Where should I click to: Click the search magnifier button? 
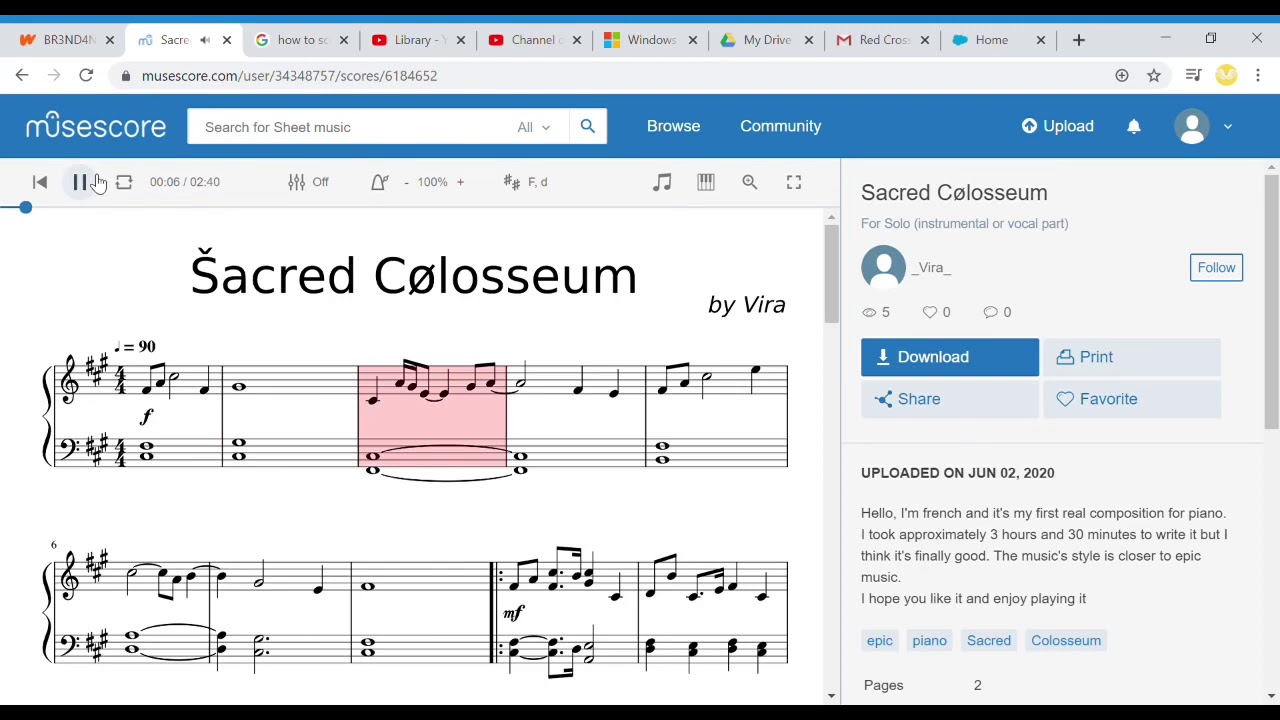(588, 127)
